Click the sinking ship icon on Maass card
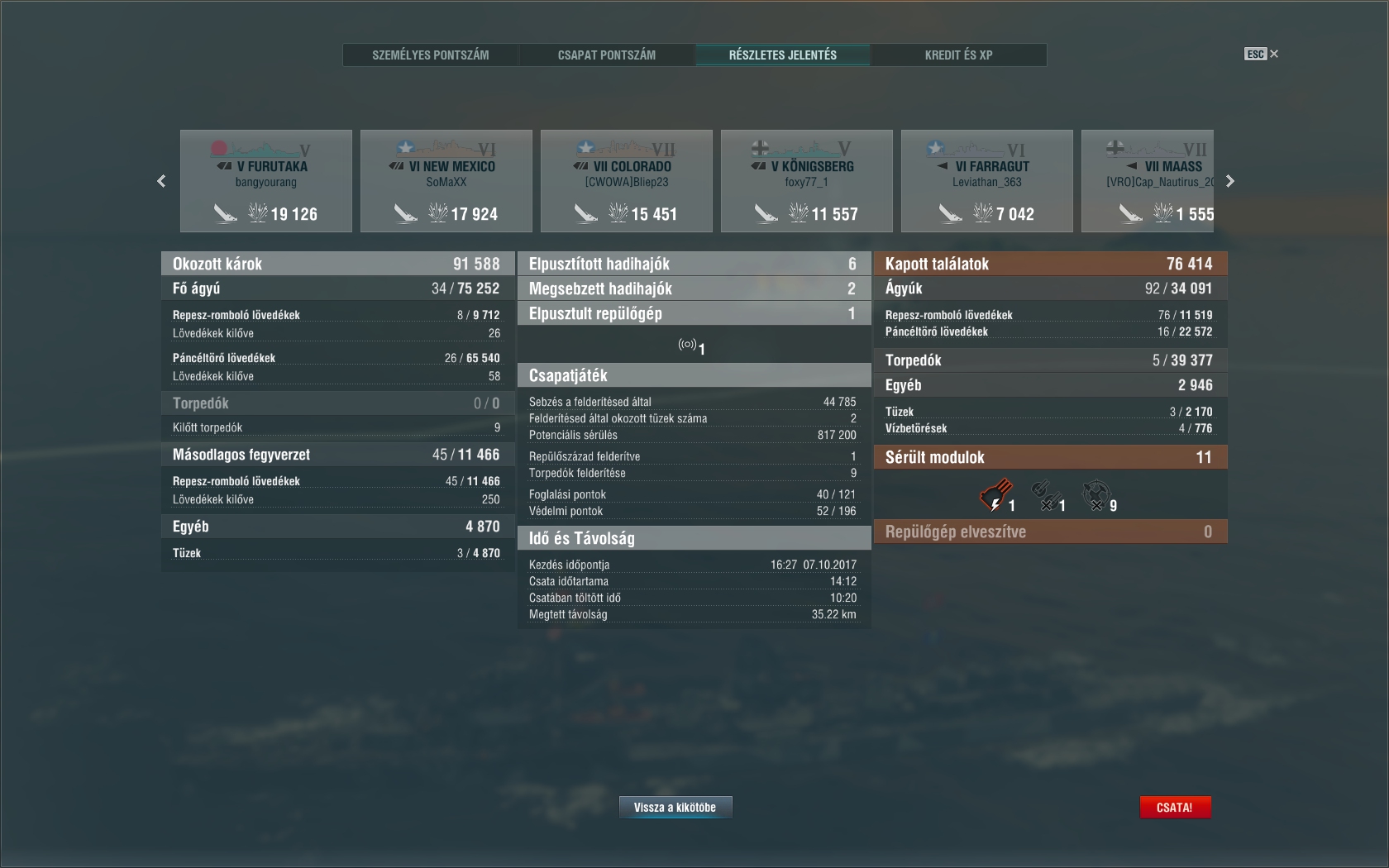This screenshot has height=868, width=1389. (x=1130, y=214)
